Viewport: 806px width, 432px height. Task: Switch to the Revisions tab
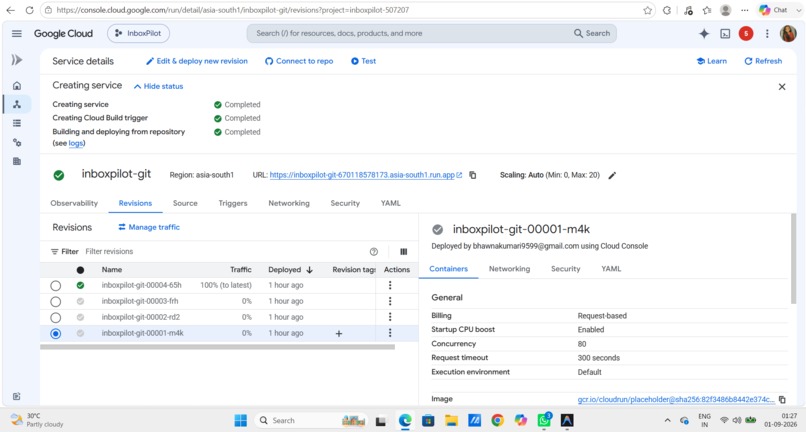(x=135, y=203)
